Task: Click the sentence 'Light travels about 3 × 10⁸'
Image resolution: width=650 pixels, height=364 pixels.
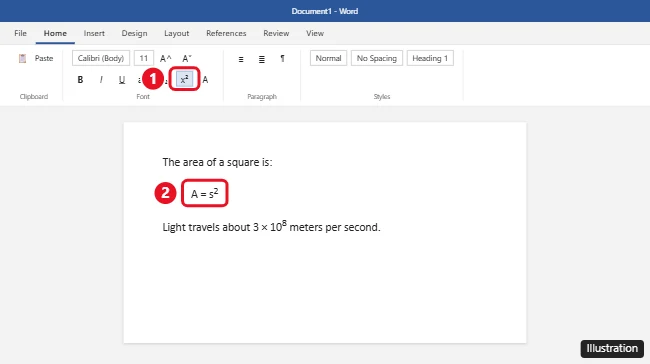Action: [x=271, y=226]
